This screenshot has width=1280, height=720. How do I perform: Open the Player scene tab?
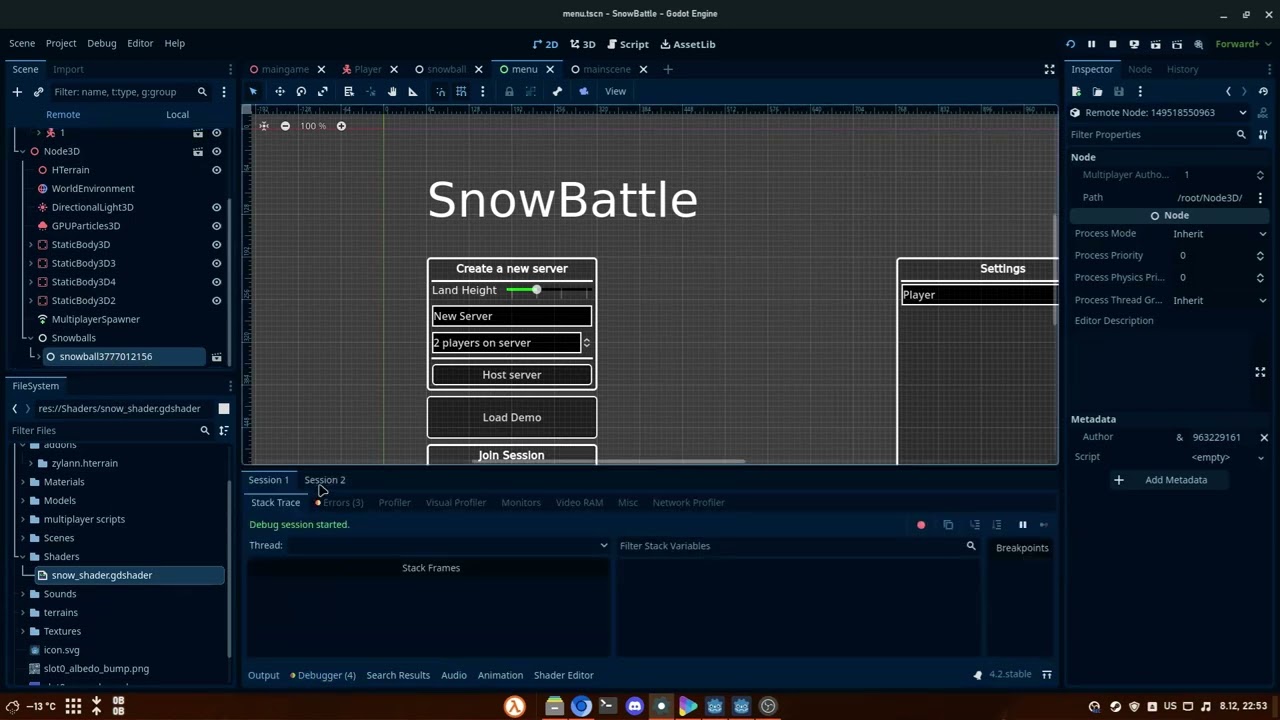(367, 69)
